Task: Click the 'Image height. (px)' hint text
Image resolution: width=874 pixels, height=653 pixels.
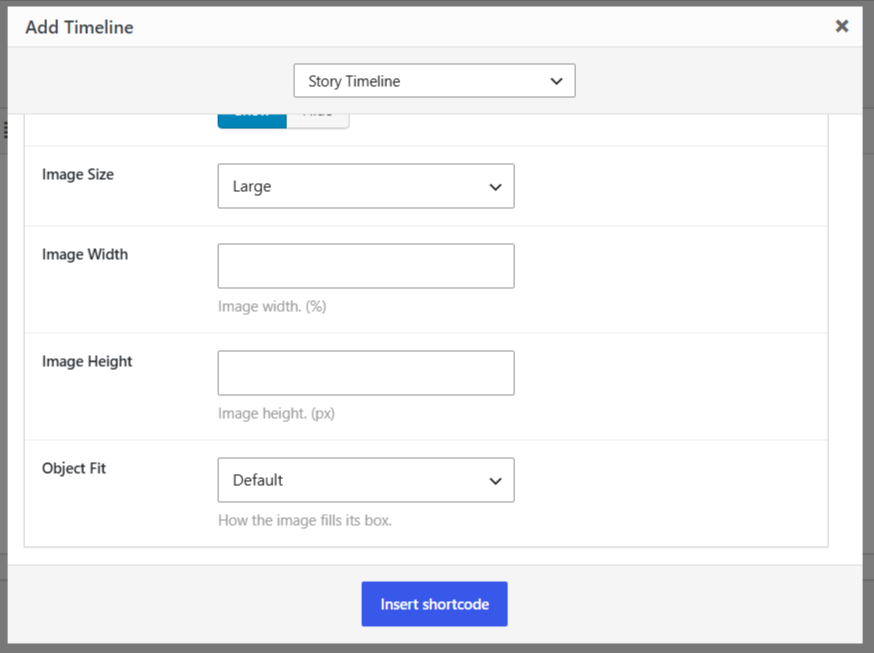Action: tap(276, 413)
